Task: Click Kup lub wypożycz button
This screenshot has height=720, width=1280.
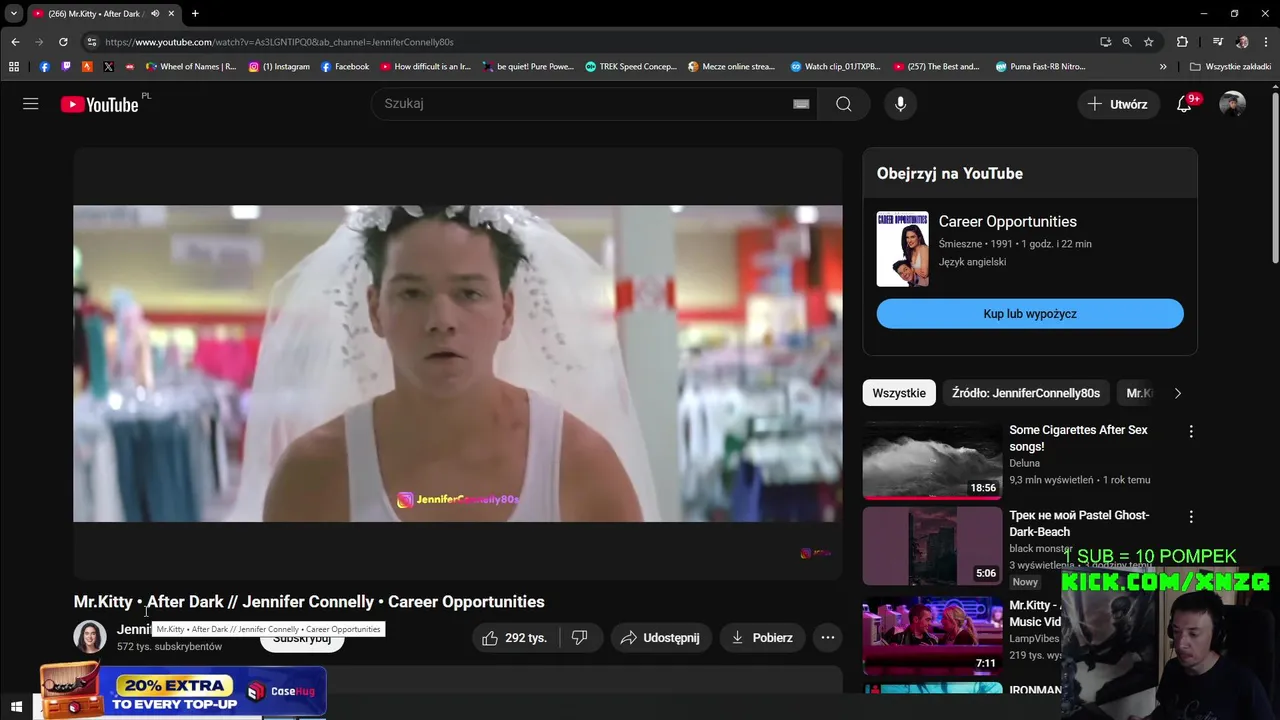Action: pyautogui.click(x=1030, y=314)
